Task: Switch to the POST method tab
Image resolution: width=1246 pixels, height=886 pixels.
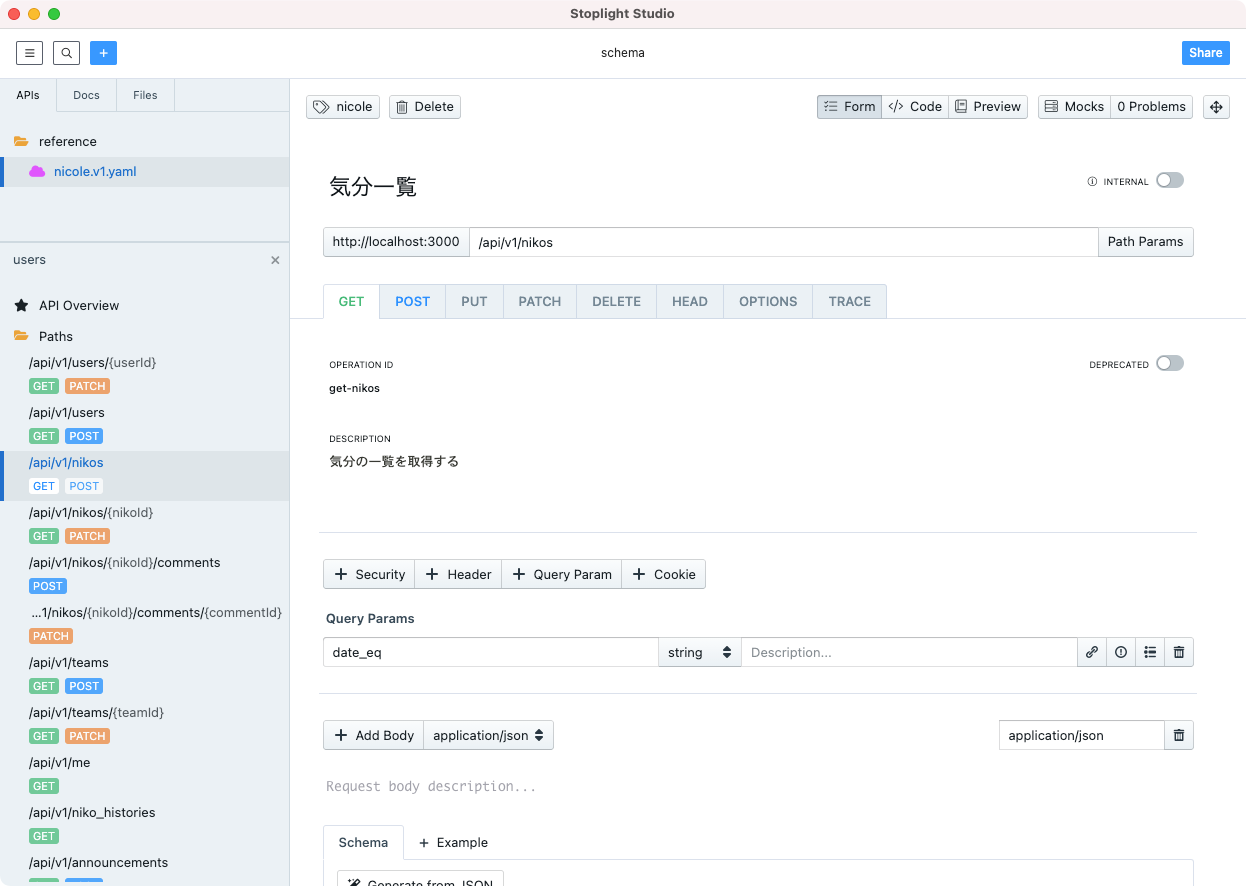Action: pyautogui.click(x=412, y=301)
